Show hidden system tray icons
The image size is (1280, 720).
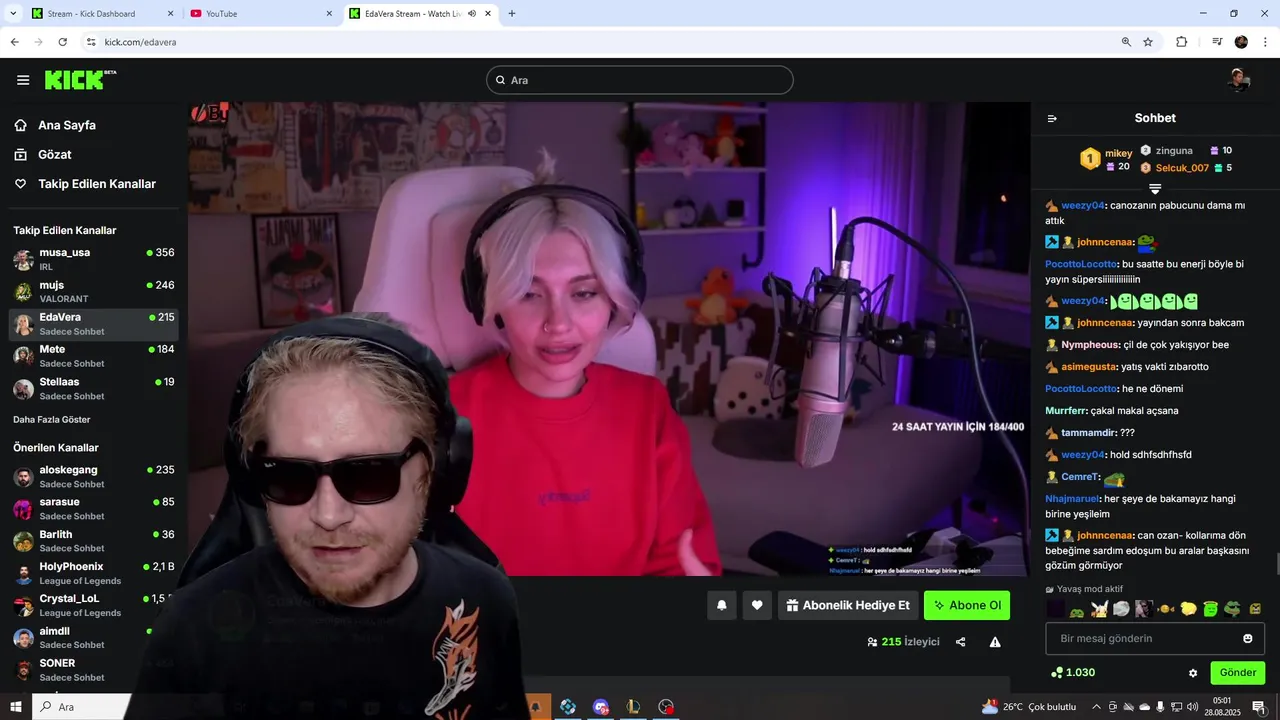[1096, 707]
